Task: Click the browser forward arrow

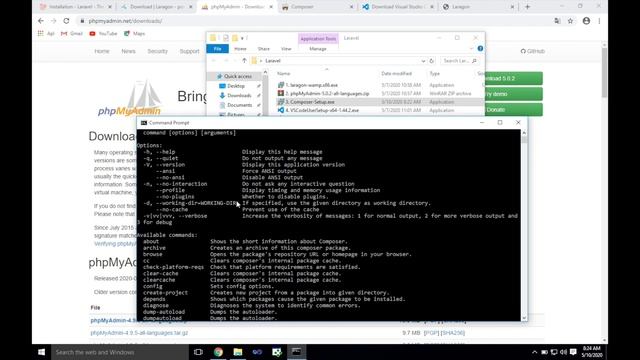Action: (53, 21)
